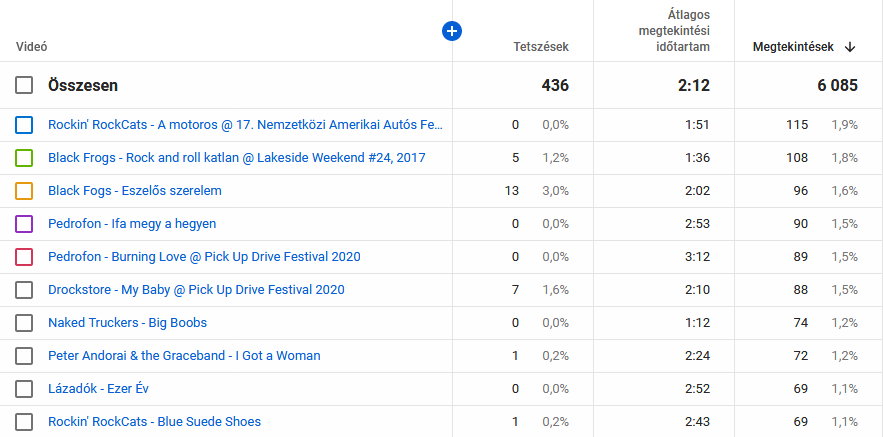Viewport: 883px width, 437px height.
Task: Open Pedrofon - Ifa megy a hegyen
Action: (x=132, y=224)
